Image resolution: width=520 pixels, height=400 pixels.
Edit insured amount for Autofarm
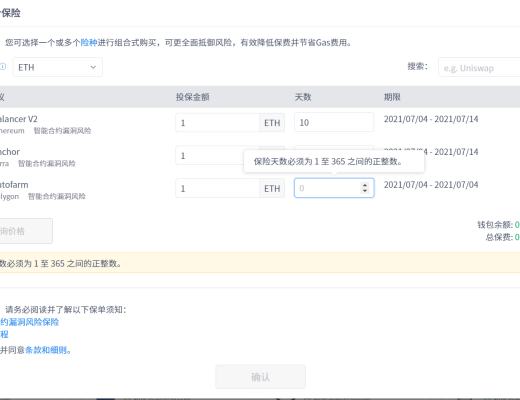tap(217, 189)
